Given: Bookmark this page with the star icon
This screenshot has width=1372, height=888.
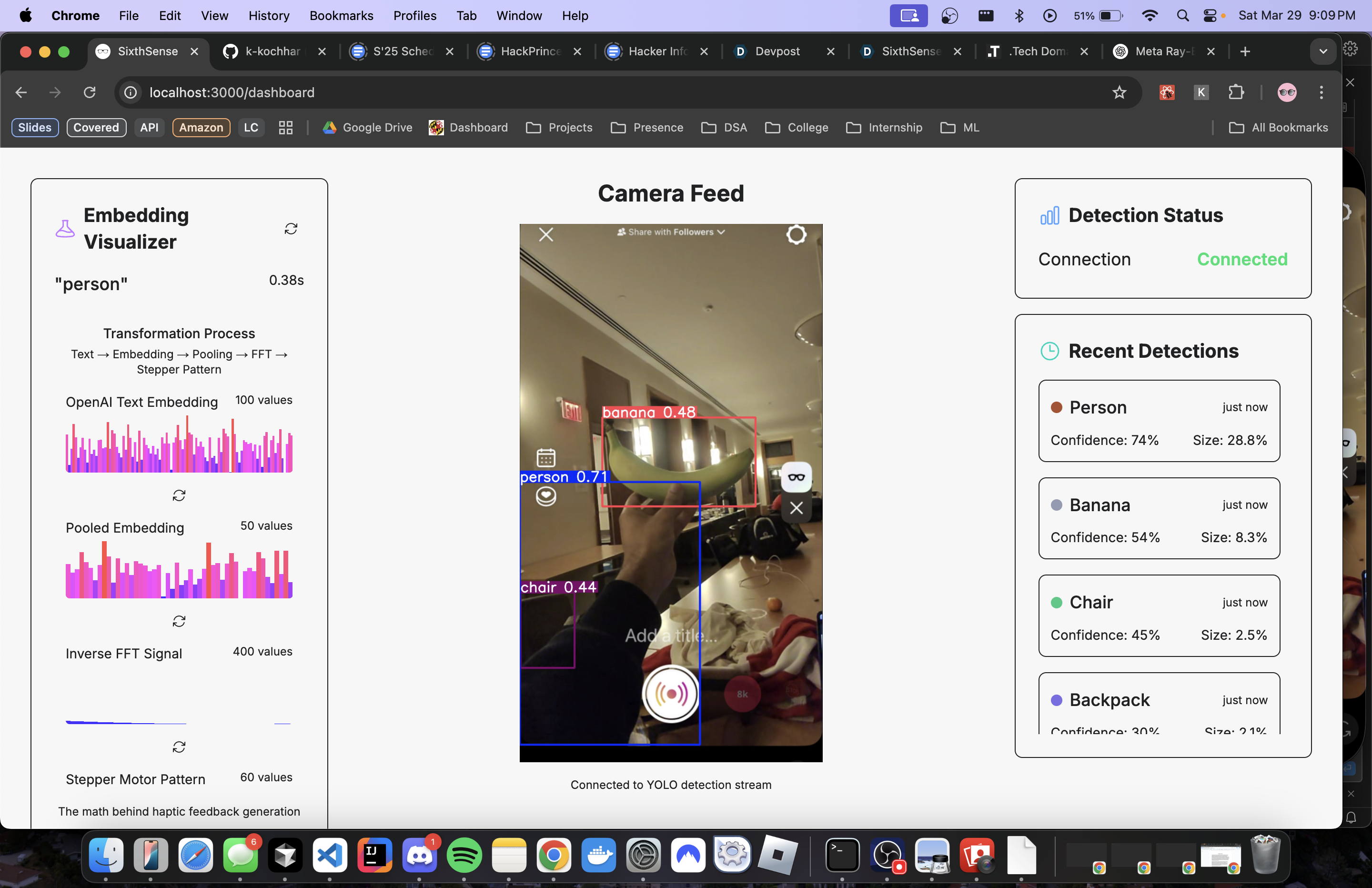Looking at the screenshot, I should (x=1119, y=92).
